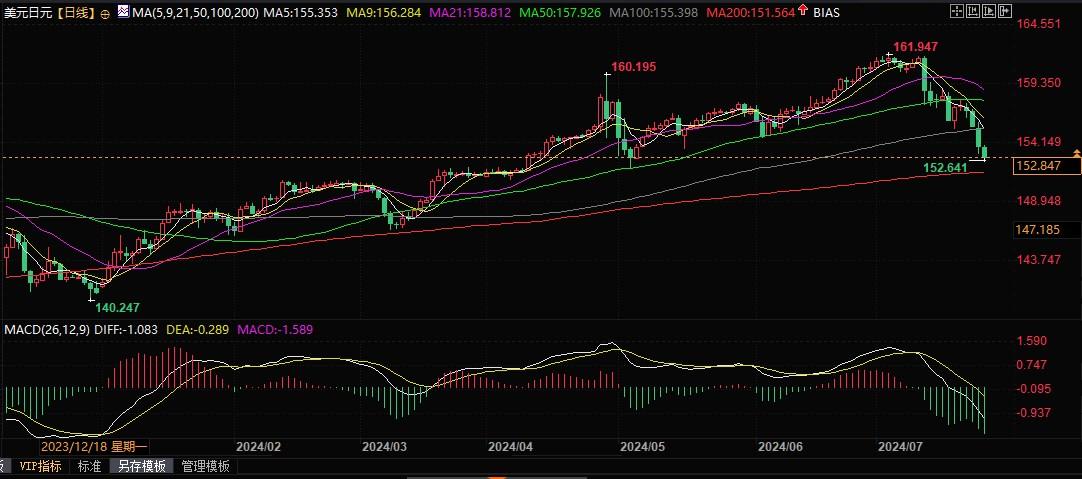Click the MA200:151.564 value

752,12
